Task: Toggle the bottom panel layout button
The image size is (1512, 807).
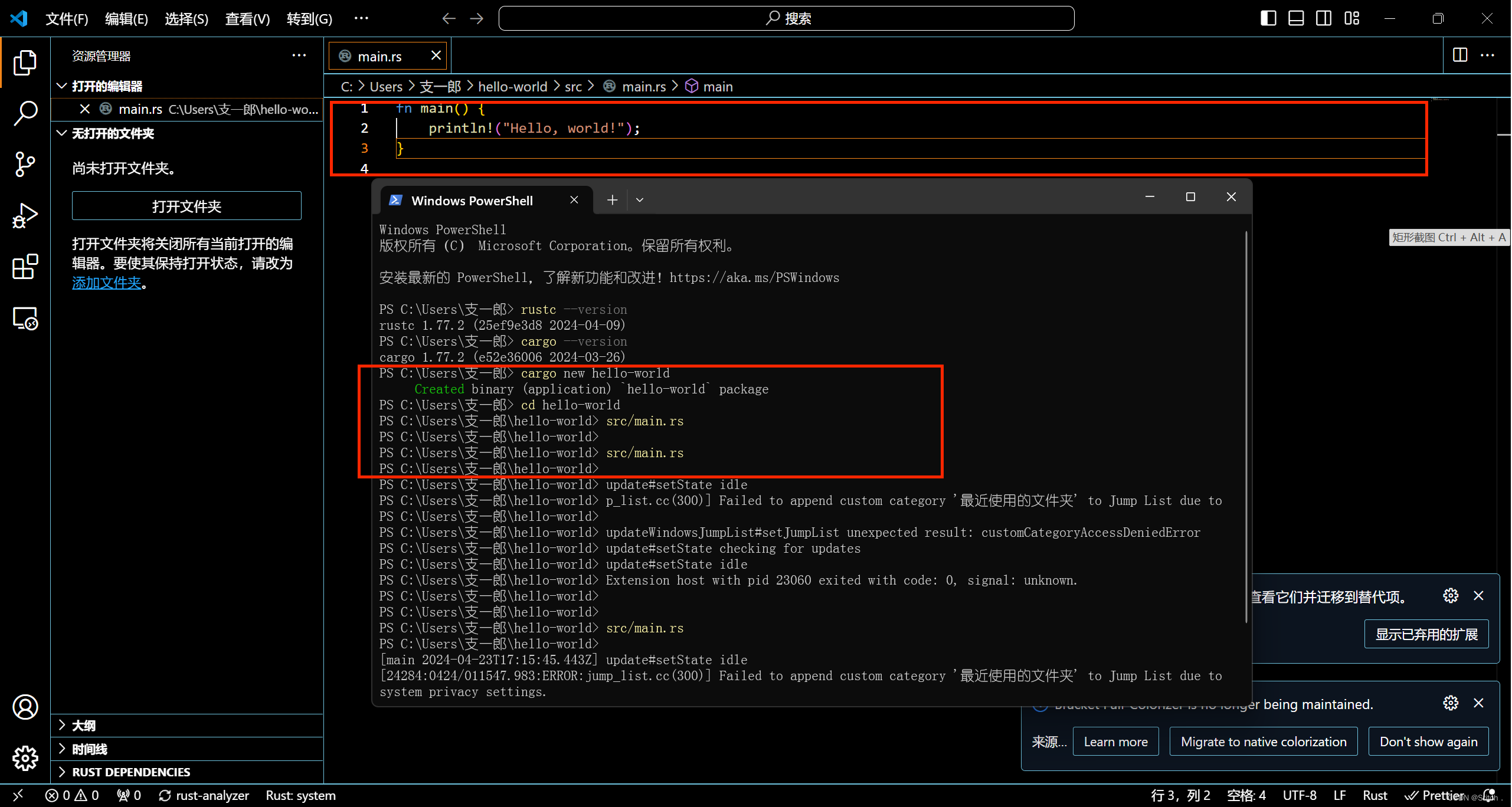Action: 1296,18
